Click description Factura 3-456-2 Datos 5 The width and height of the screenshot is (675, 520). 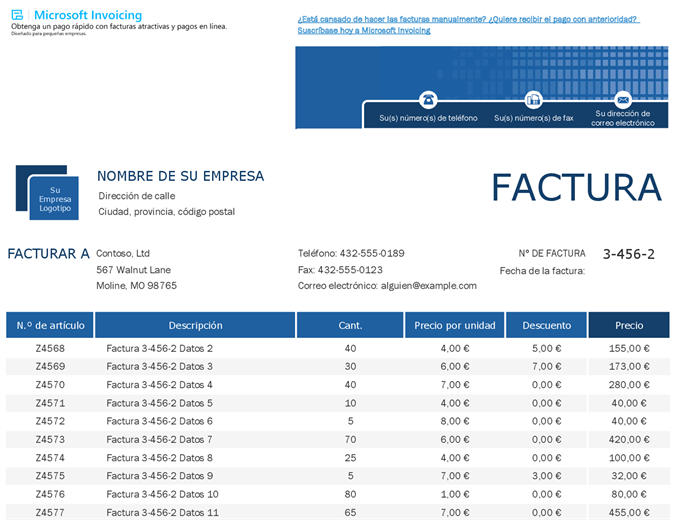pyautogui.click(x=159, y=403)
